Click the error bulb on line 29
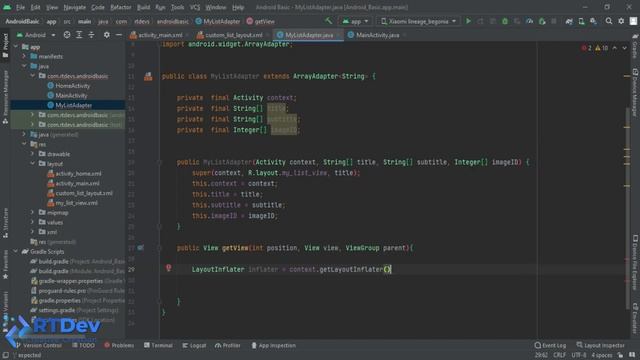 (x=168, y=268)
